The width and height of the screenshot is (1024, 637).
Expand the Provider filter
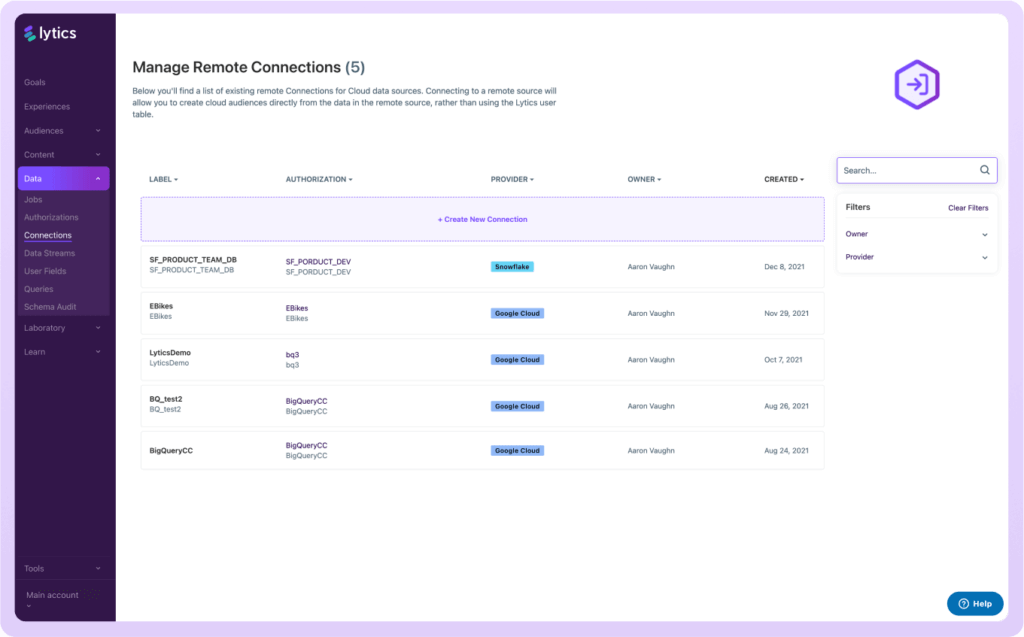pos(916,257)
